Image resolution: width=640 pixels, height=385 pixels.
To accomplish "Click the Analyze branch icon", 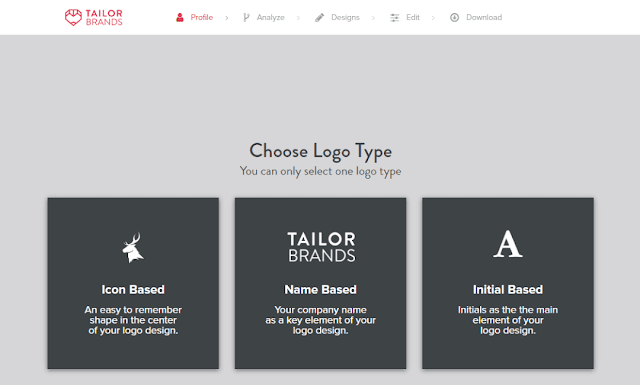I will (x=246, y=18).
